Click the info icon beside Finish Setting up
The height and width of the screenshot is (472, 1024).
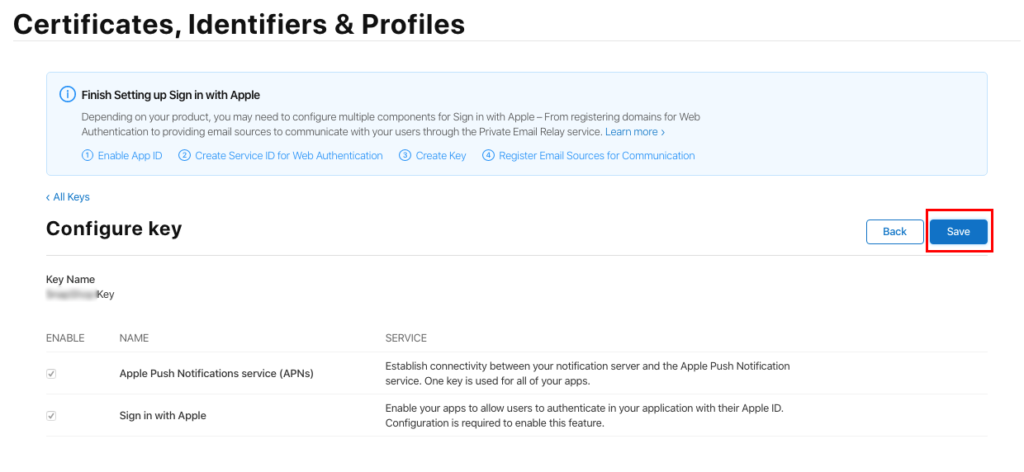(67, 95)
